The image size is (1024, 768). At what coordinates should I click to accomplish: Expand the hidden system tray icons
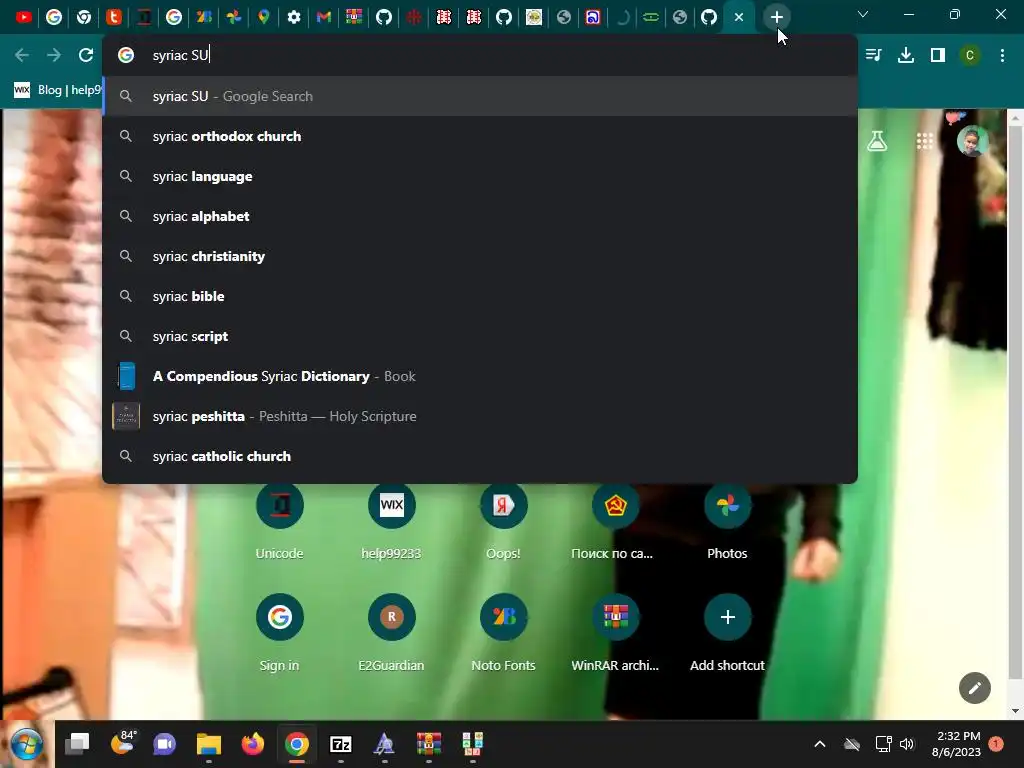(820, 744)
